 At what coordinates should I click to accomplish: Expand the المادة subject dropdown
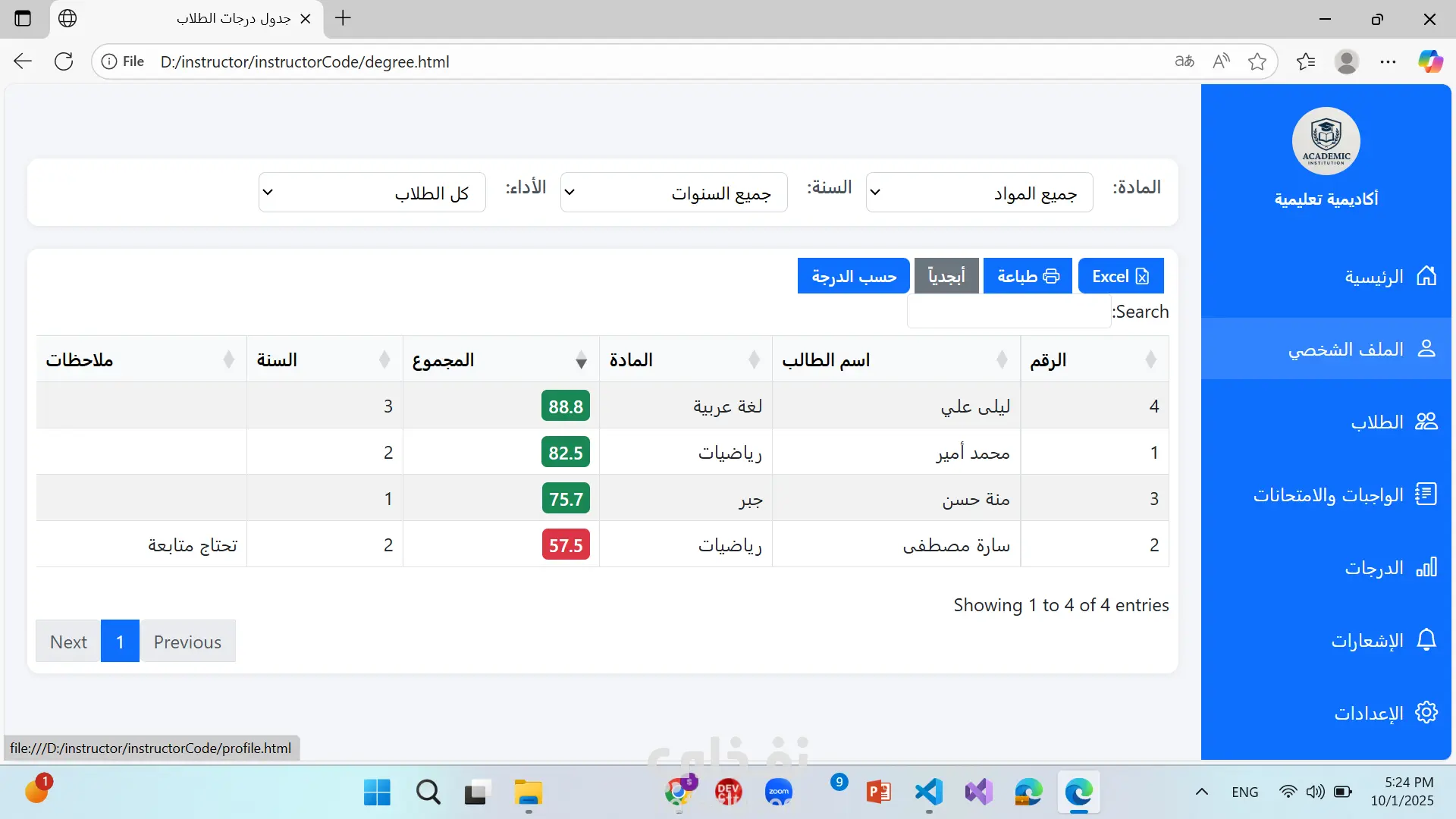point(978,193)
